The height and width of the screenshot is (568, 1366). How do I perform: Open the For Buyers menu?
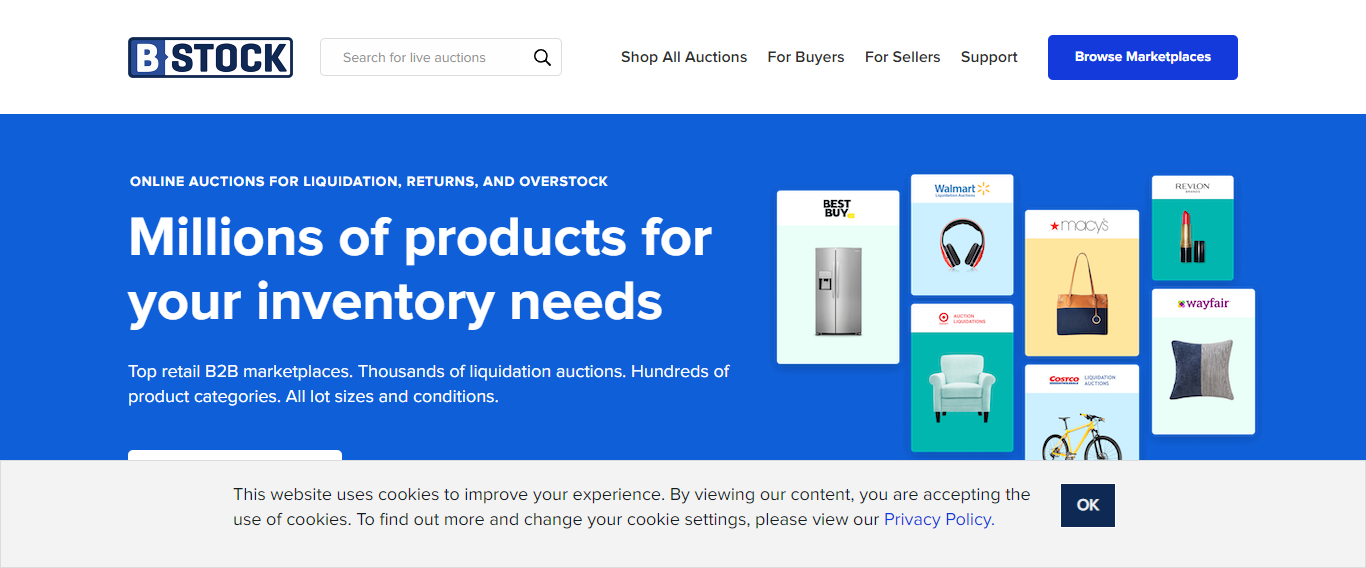click(x=806, y=57)
